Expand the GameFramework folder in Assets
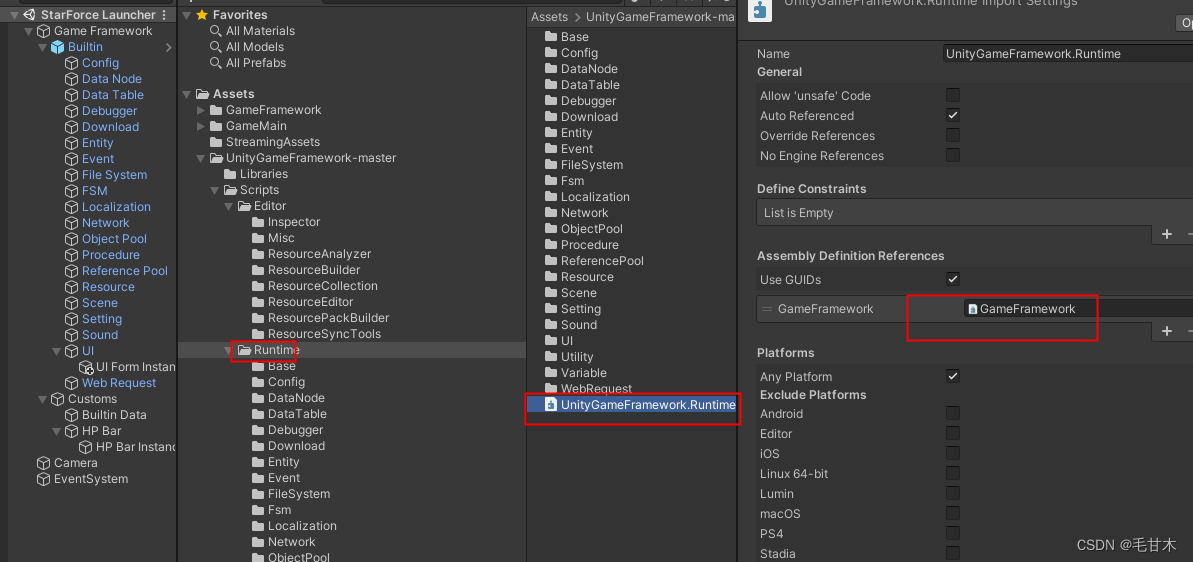The image size is (1193, 562). [x=201, y=110]
